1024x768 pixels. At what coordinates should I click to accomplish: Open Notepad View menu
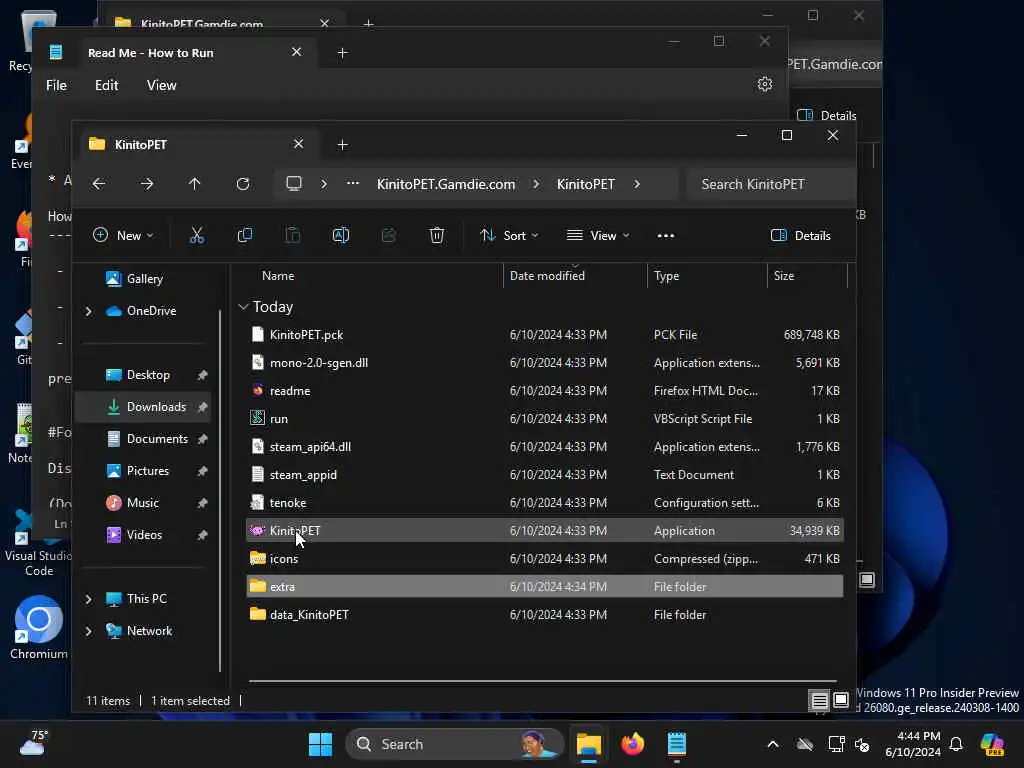click(x=161, y=86)
